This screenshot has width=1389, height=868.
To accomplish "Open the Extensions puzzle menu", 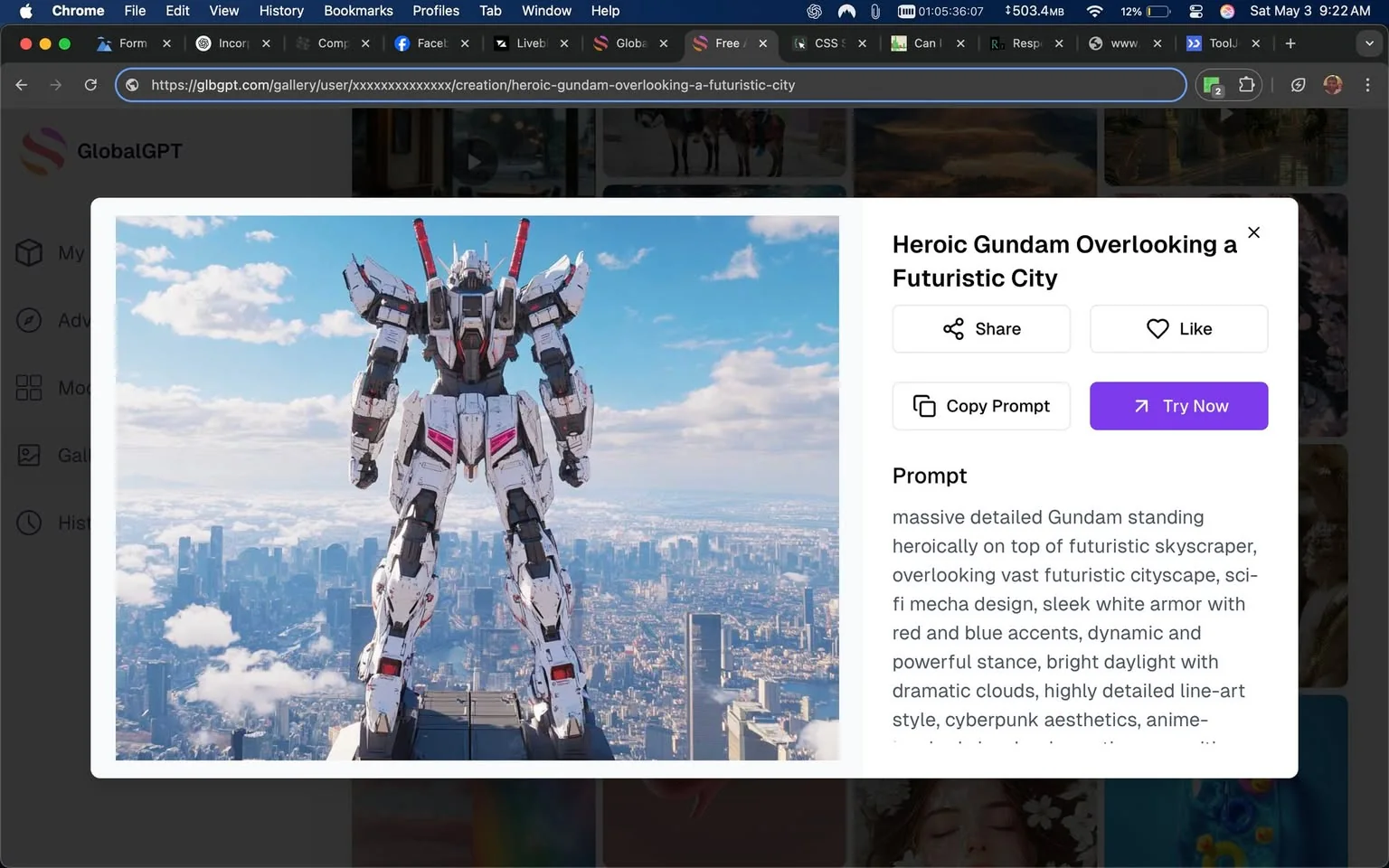I will tap(1246, 85).
